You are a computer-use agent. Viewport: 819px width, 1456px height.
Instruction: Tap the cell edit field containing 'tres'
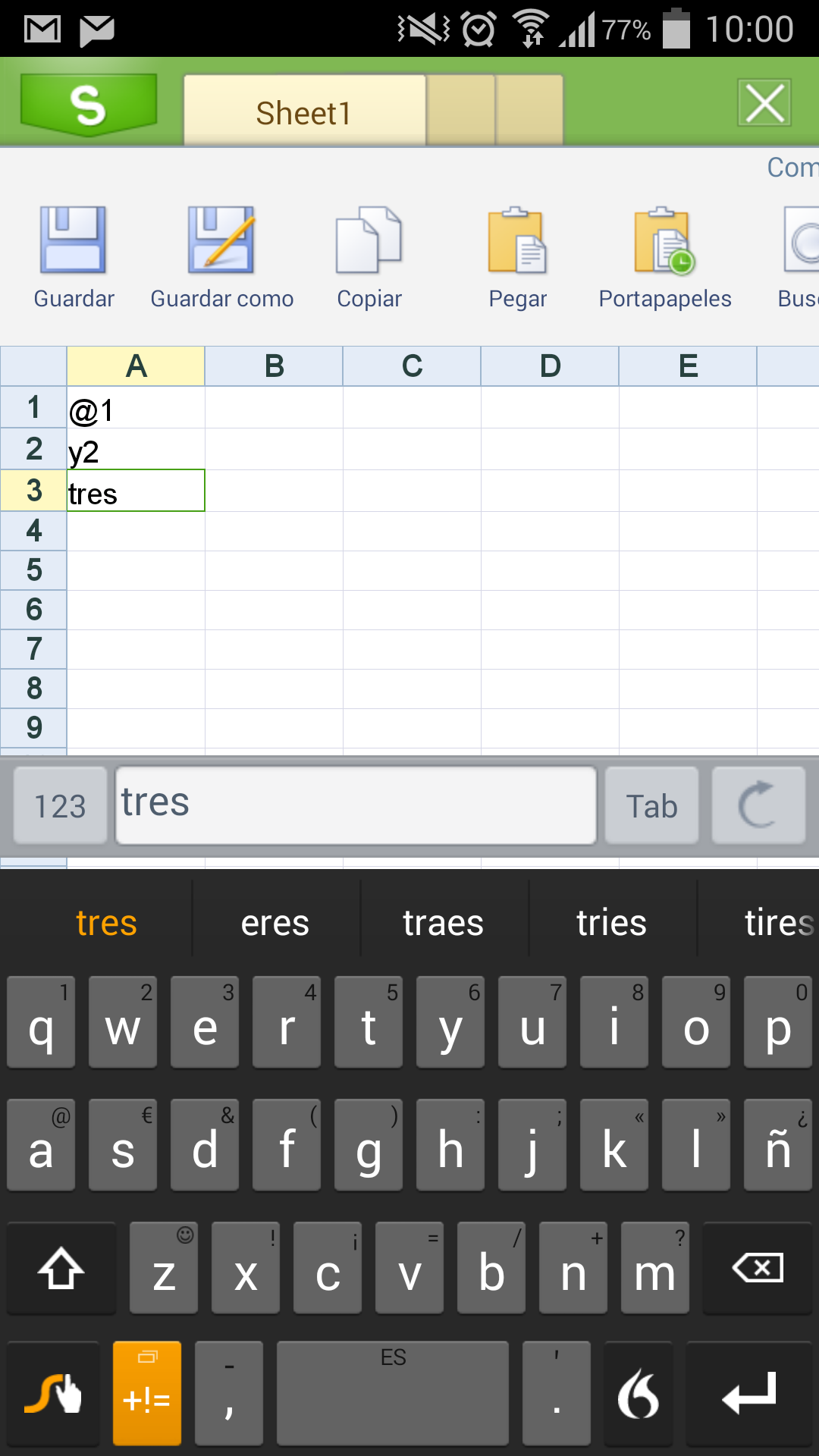356,805
